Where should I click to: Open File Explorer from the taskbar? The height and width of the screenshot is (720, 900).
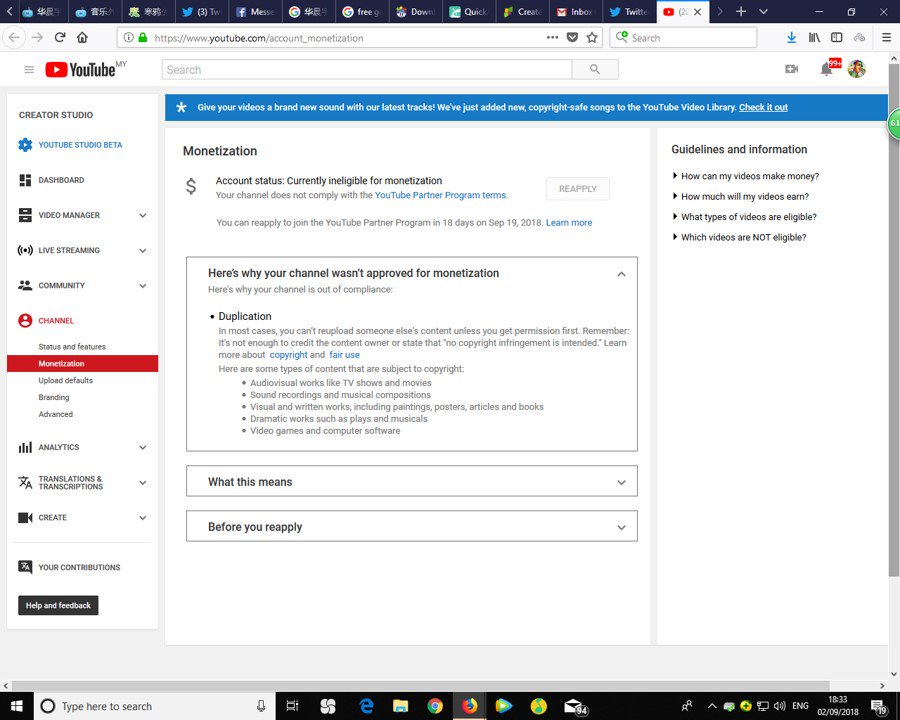click(x=400, y=706)
